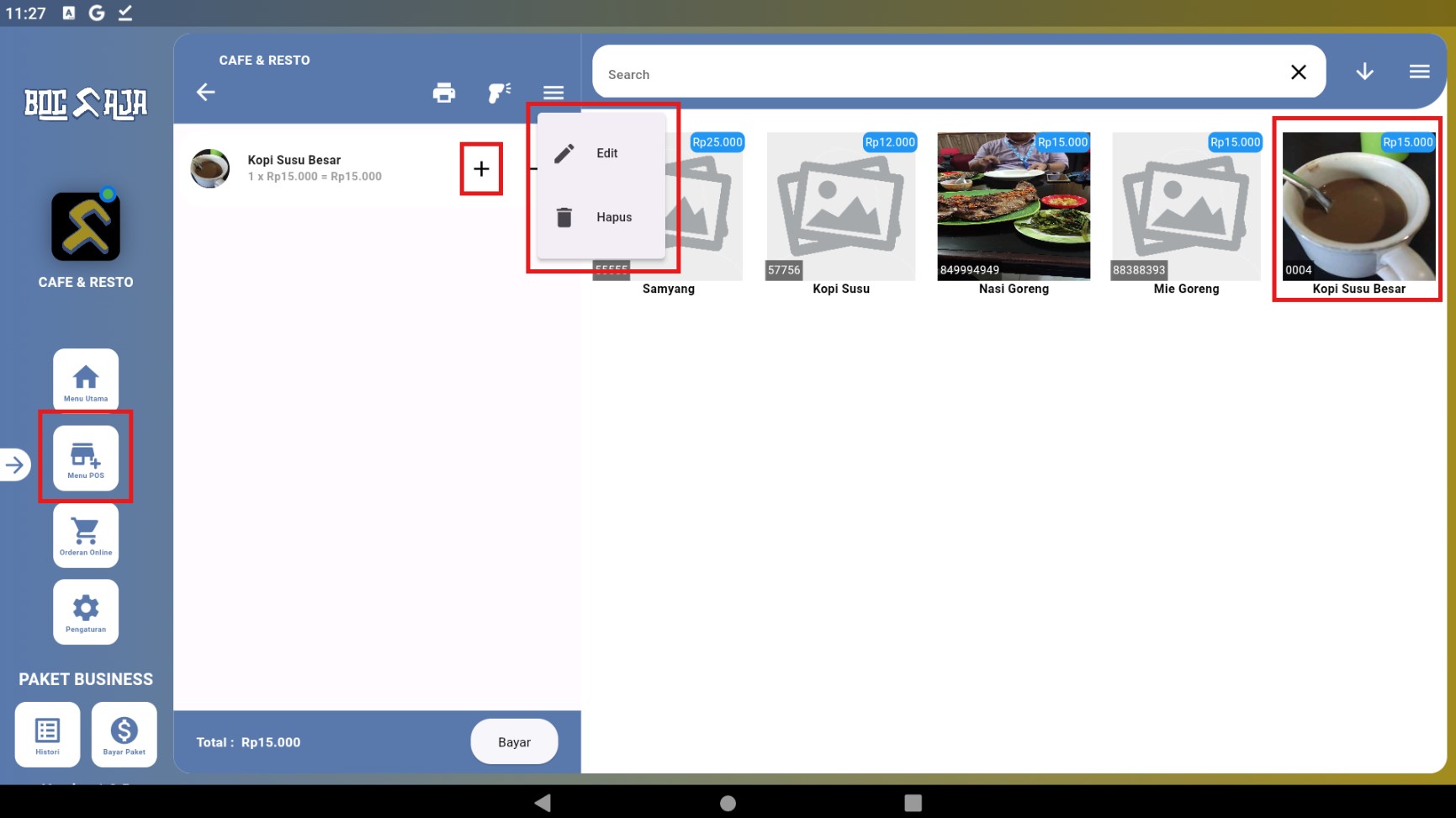
Task: Increase Kopi Susu Besar quantity with the plus button
Action: tap(481, 169)
